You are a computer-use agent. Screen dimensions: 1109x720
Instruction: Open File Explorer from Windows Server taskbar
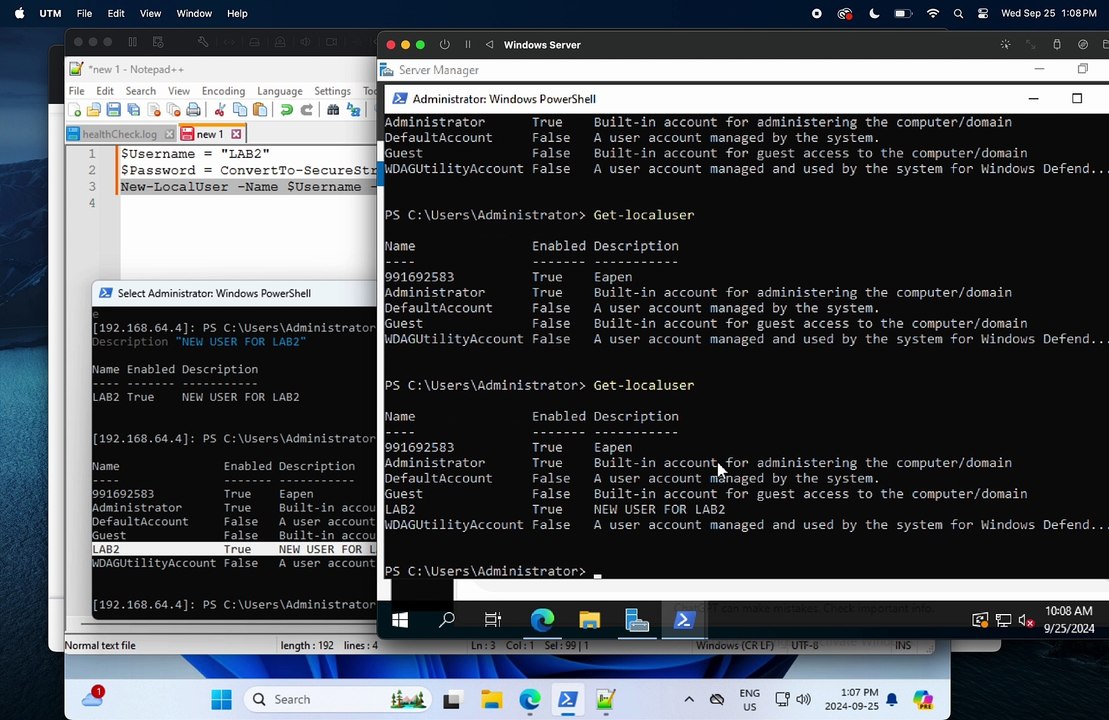coord(589,620)
